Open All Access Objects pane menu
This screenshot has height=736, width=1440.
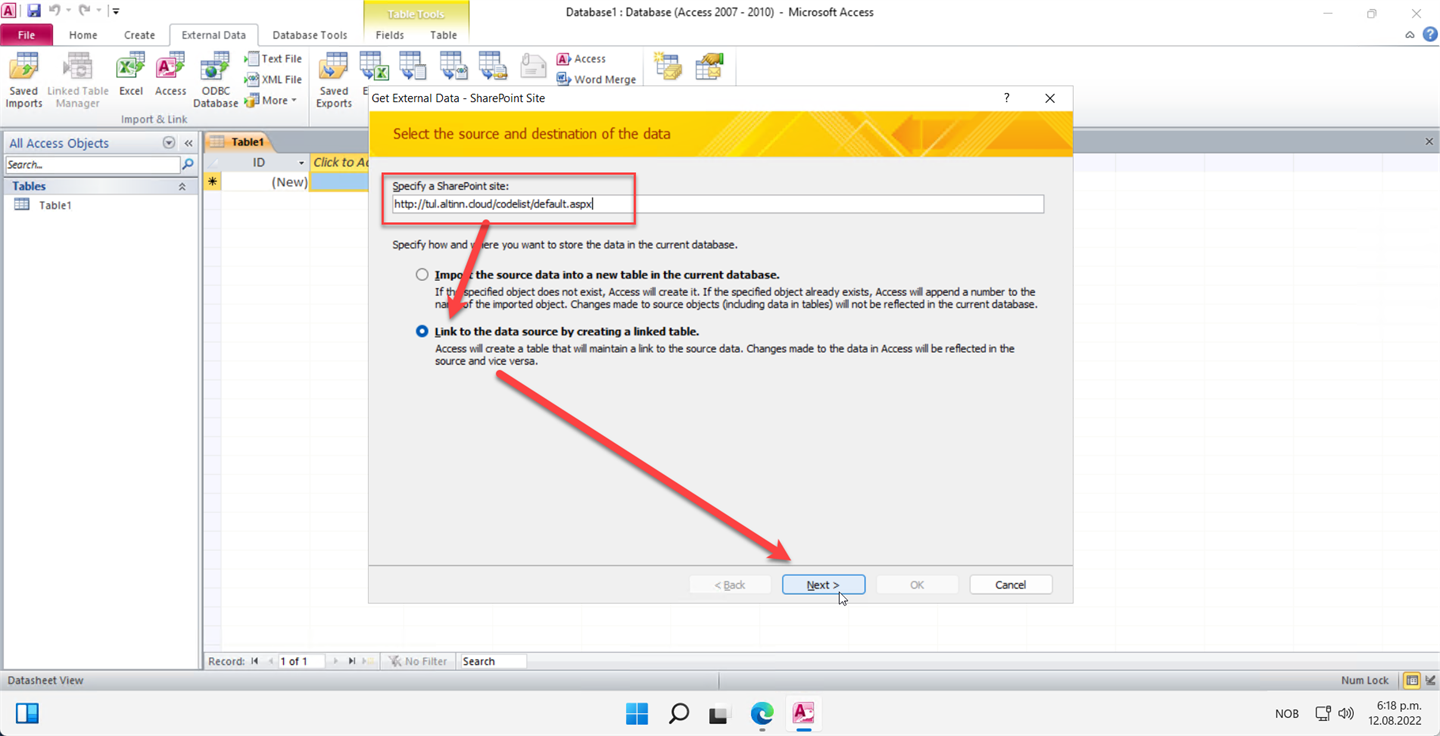pos(168,143)
